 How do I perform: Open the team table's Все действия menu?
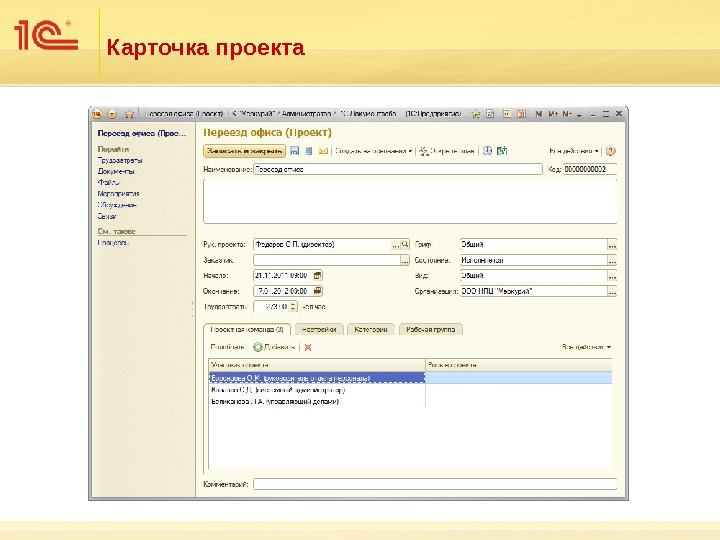click(586, 347)
